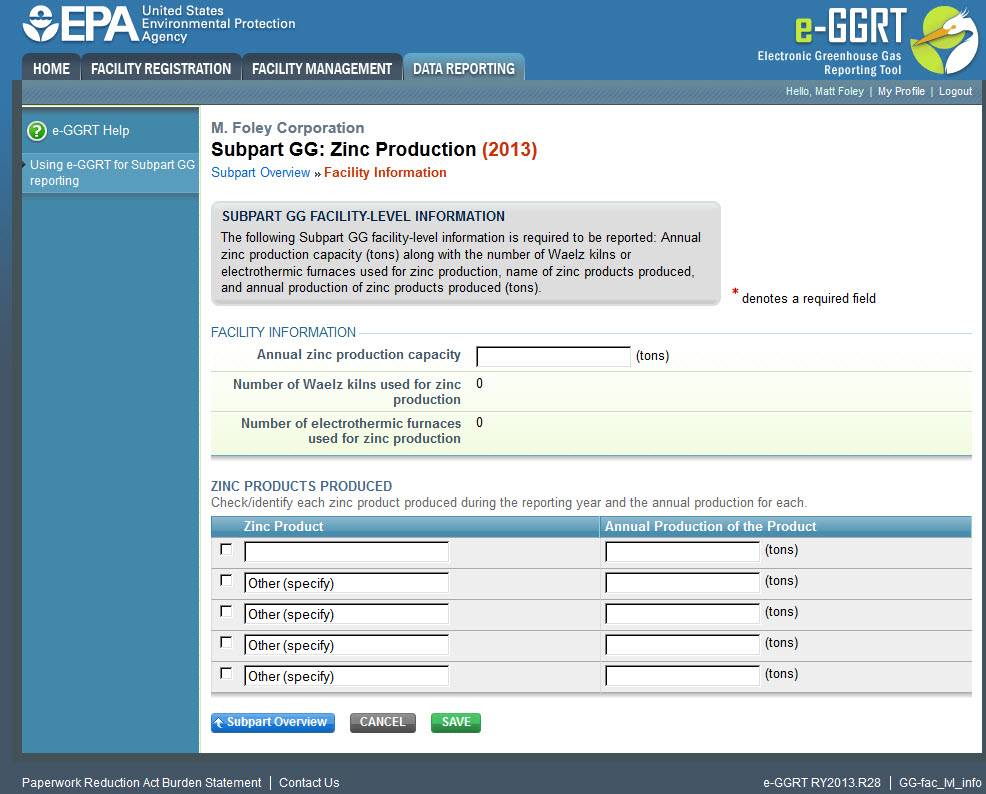Click the green SAVE button
The width and height of the screenshot is (986, 794).
point(456,722)
